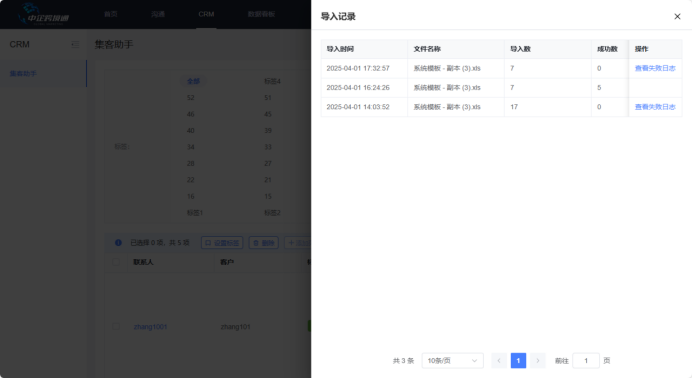This screenshot has width=693, height=378.
Task: Click the 集客助手 page heading
Action: (x=114, y=45)
